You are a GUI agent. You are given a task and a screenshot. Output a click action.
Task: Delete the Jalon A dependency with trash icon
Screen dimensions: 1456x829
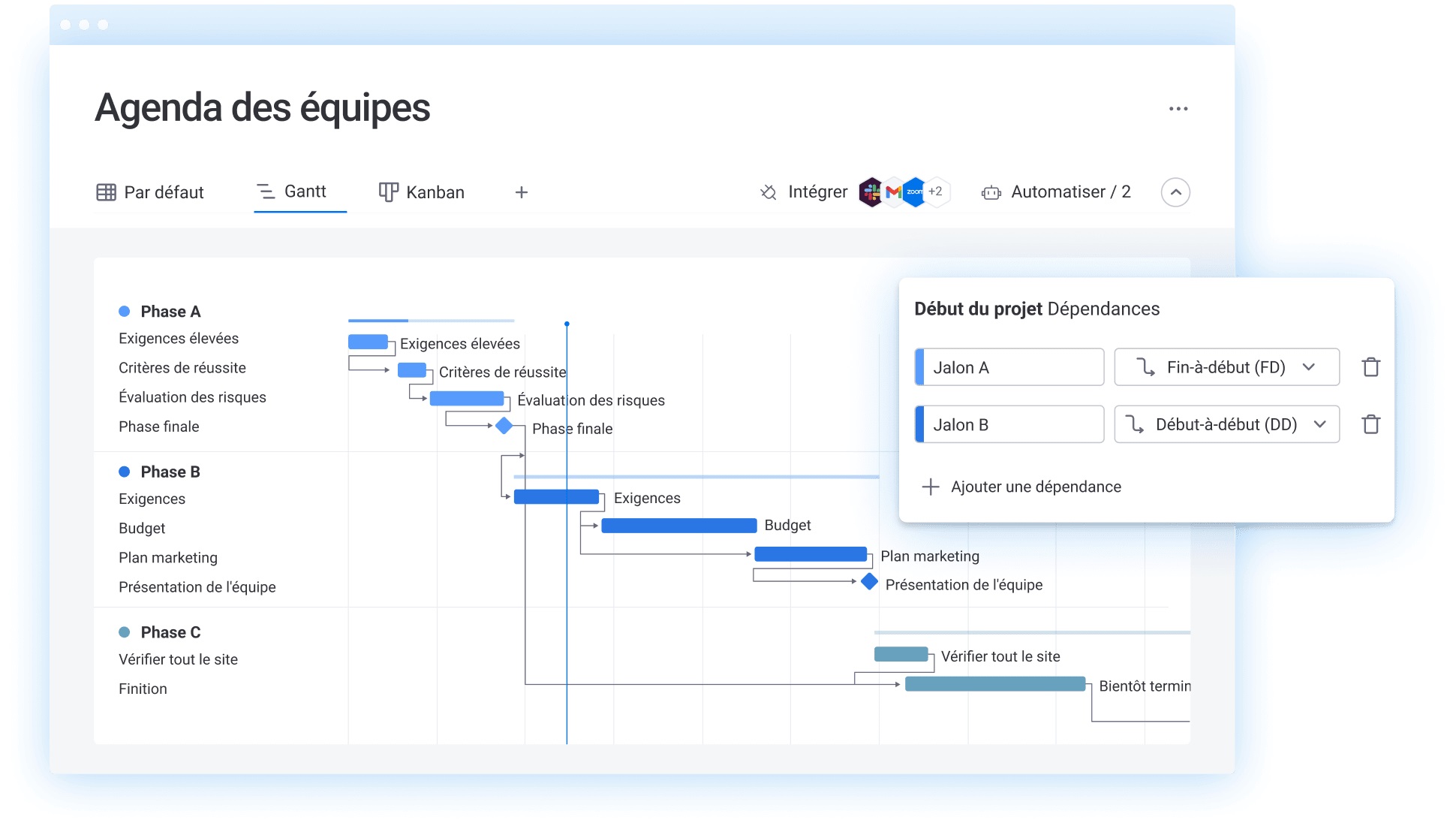[1370, 367]
